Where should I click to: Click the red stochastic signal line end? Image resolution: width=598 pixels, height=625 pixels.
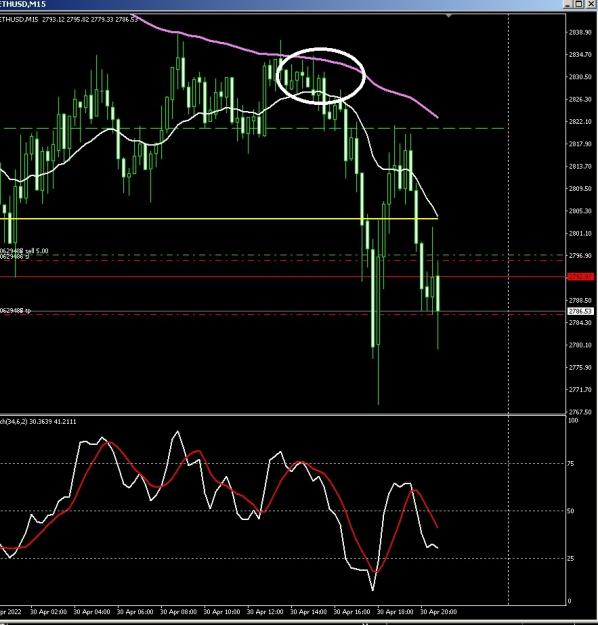tap(437, 527)
